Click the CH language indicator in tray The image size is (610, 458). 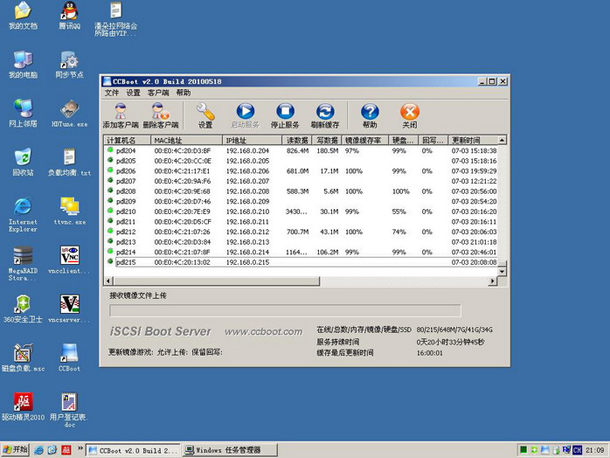(577, 450)
